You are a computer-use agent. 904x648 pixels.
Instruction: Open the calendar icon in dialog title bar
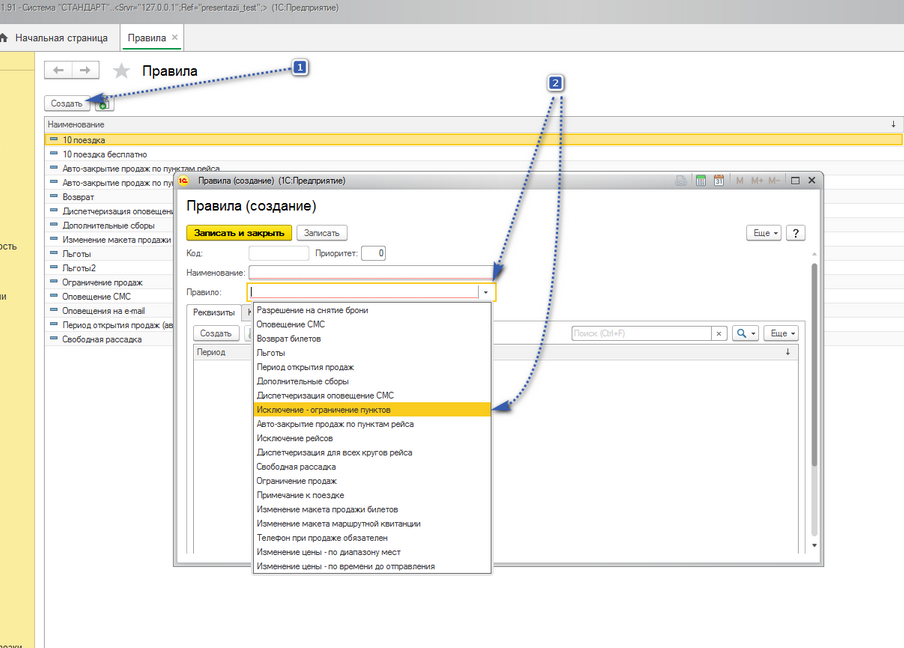click(718, 181)
